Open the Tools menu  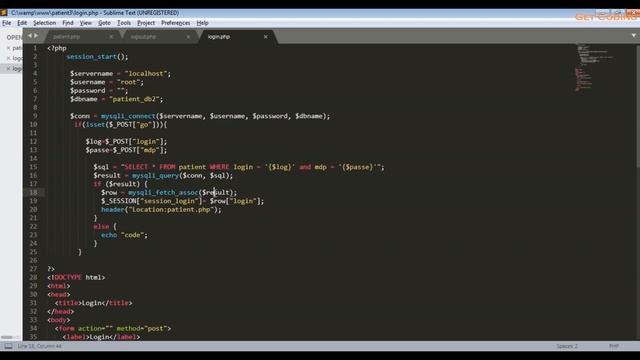(x=124, y=23)
